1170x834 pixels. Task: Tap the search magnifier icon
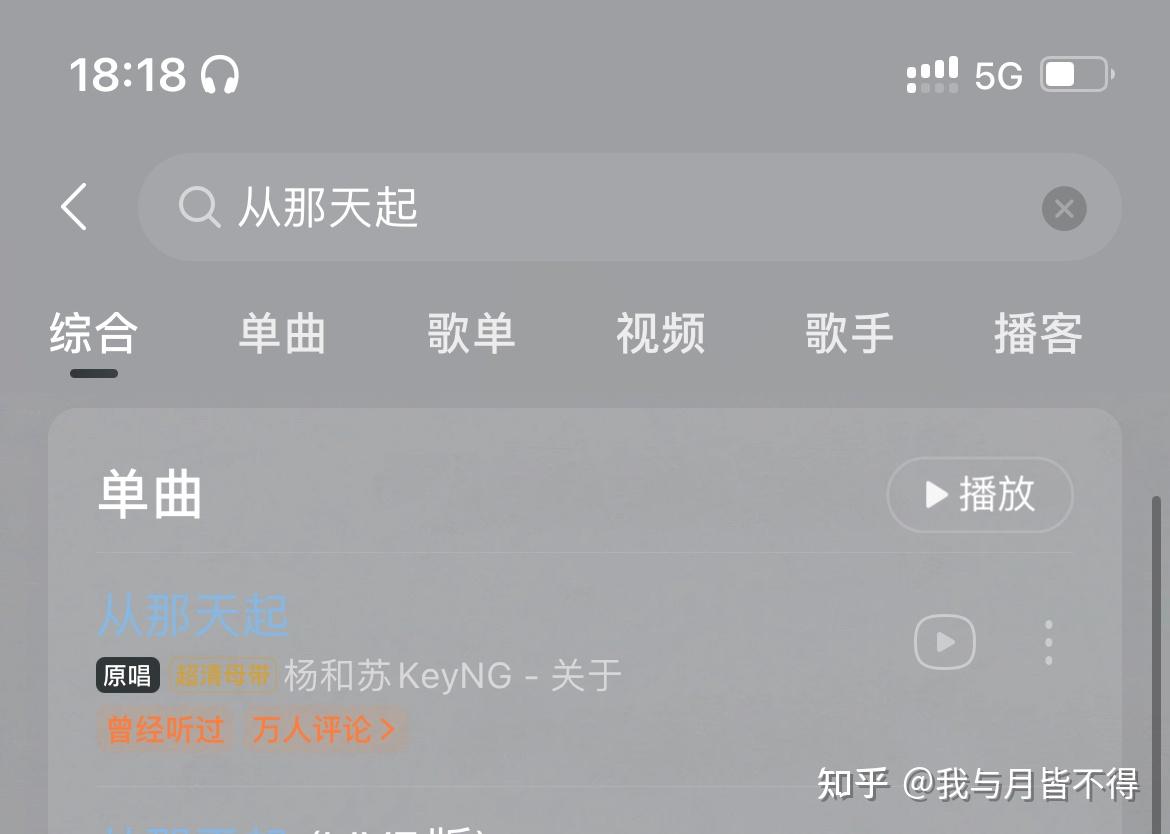tap(199, 207)
